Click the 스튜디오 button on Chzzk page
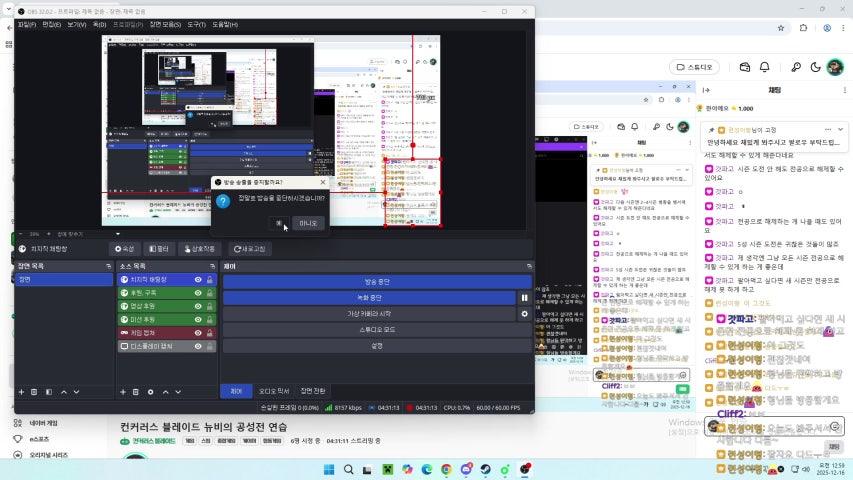Screen dimensions: 853x480 point(694,67)
